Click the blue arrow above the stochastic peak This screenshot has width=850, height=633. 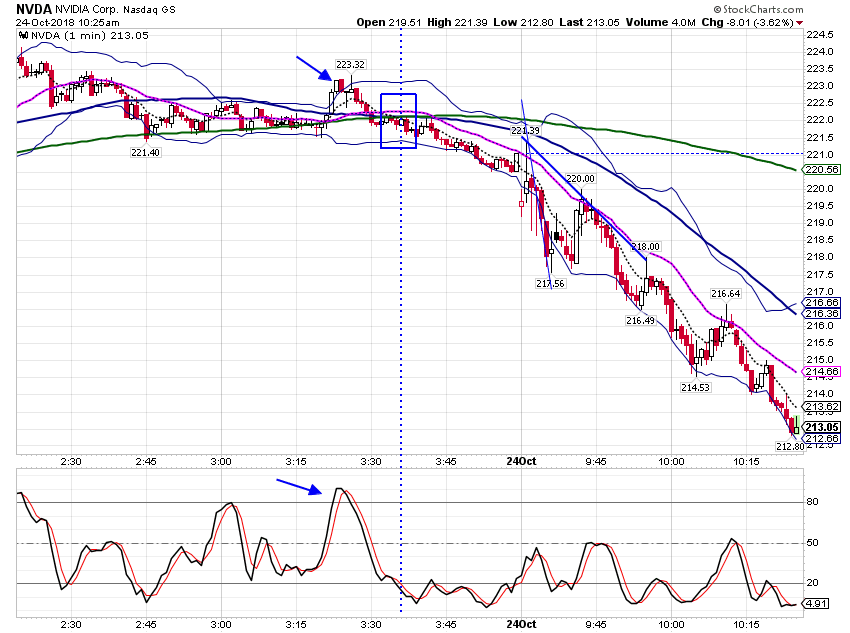[x=299, y=486]
